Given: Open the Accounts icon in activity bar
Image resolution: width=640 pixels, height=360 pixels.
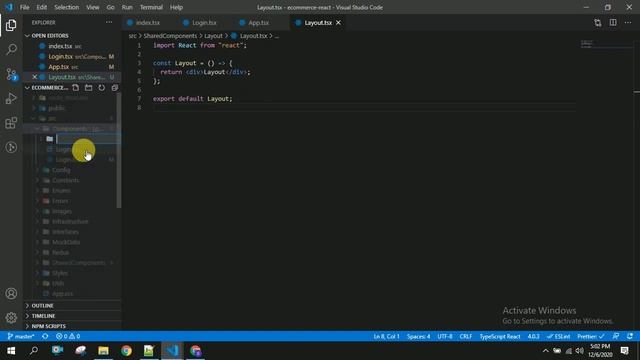Looking at the screenshot, I should point(11,293).
